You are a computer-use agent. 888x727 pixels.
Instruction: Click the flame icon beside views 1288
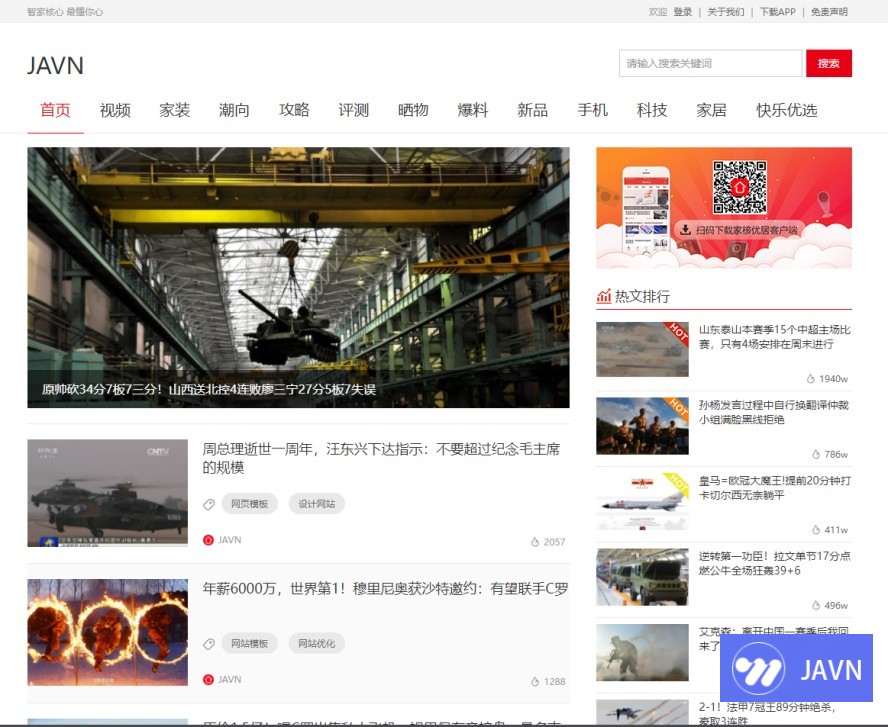(x=535, y=682)
